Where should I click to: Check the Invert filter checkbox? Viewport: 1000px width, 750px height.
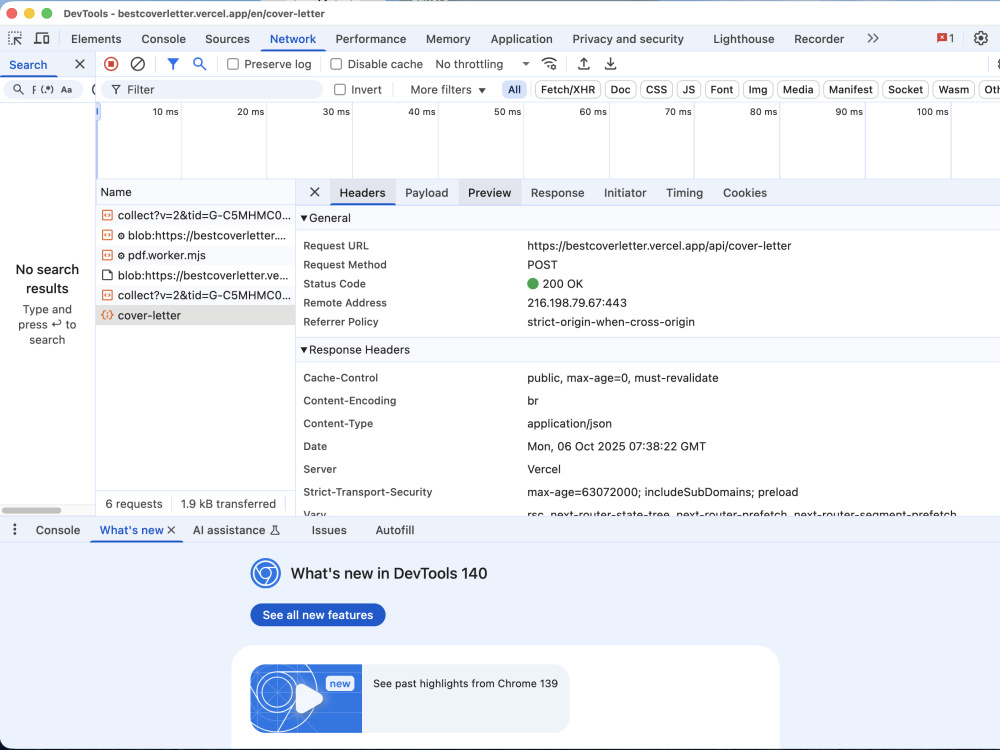340,89
